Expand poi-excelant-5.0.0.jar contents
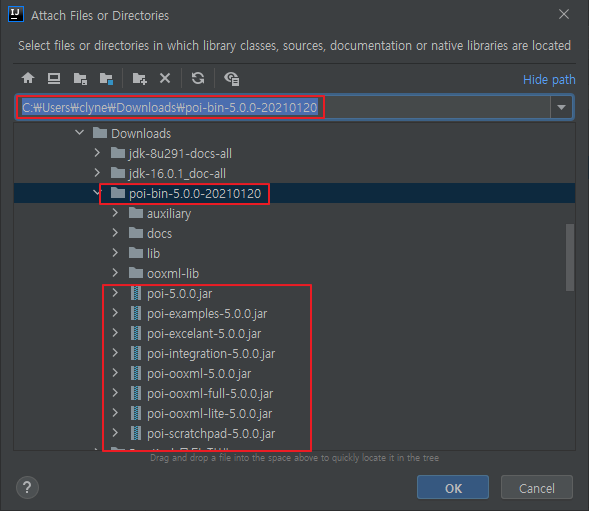This screenshot has height=511, width=589. click(x=115, y=333)
